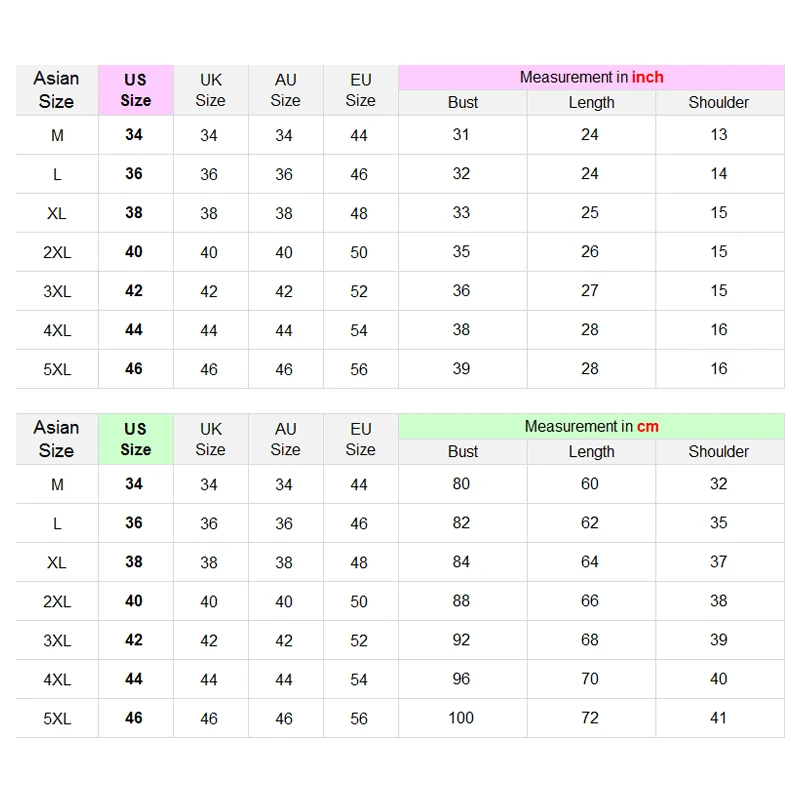Select the green-highlighted "US Size" header cell

(x=136, y=439)
